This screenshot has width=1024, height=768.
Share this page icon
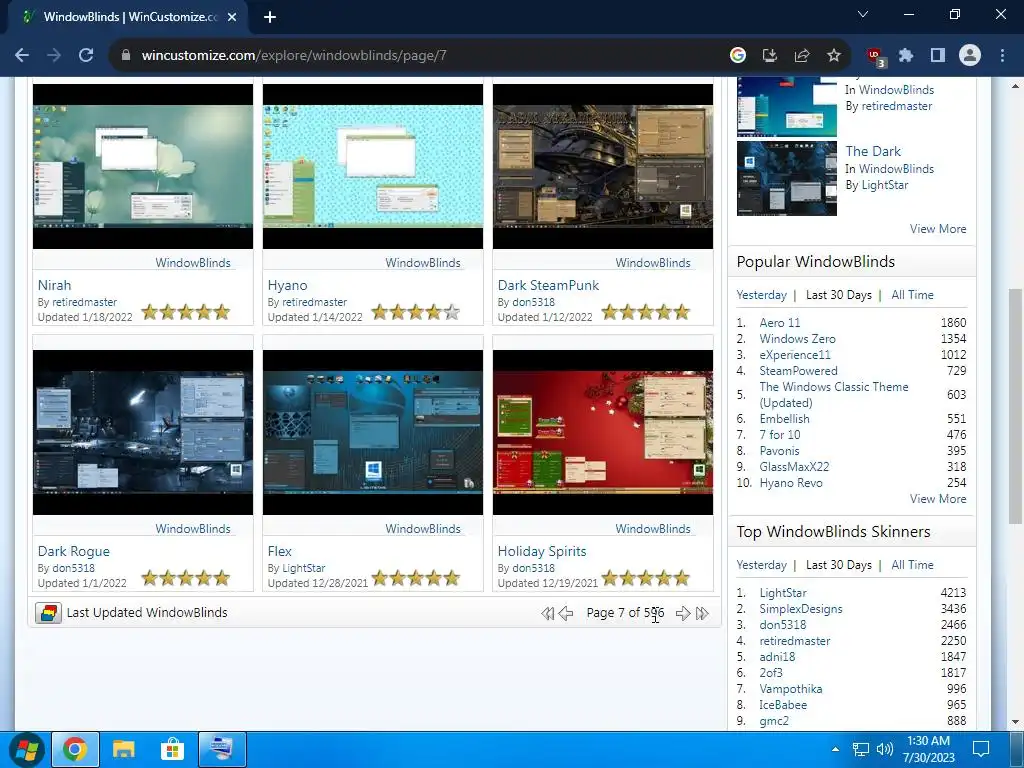802,56
